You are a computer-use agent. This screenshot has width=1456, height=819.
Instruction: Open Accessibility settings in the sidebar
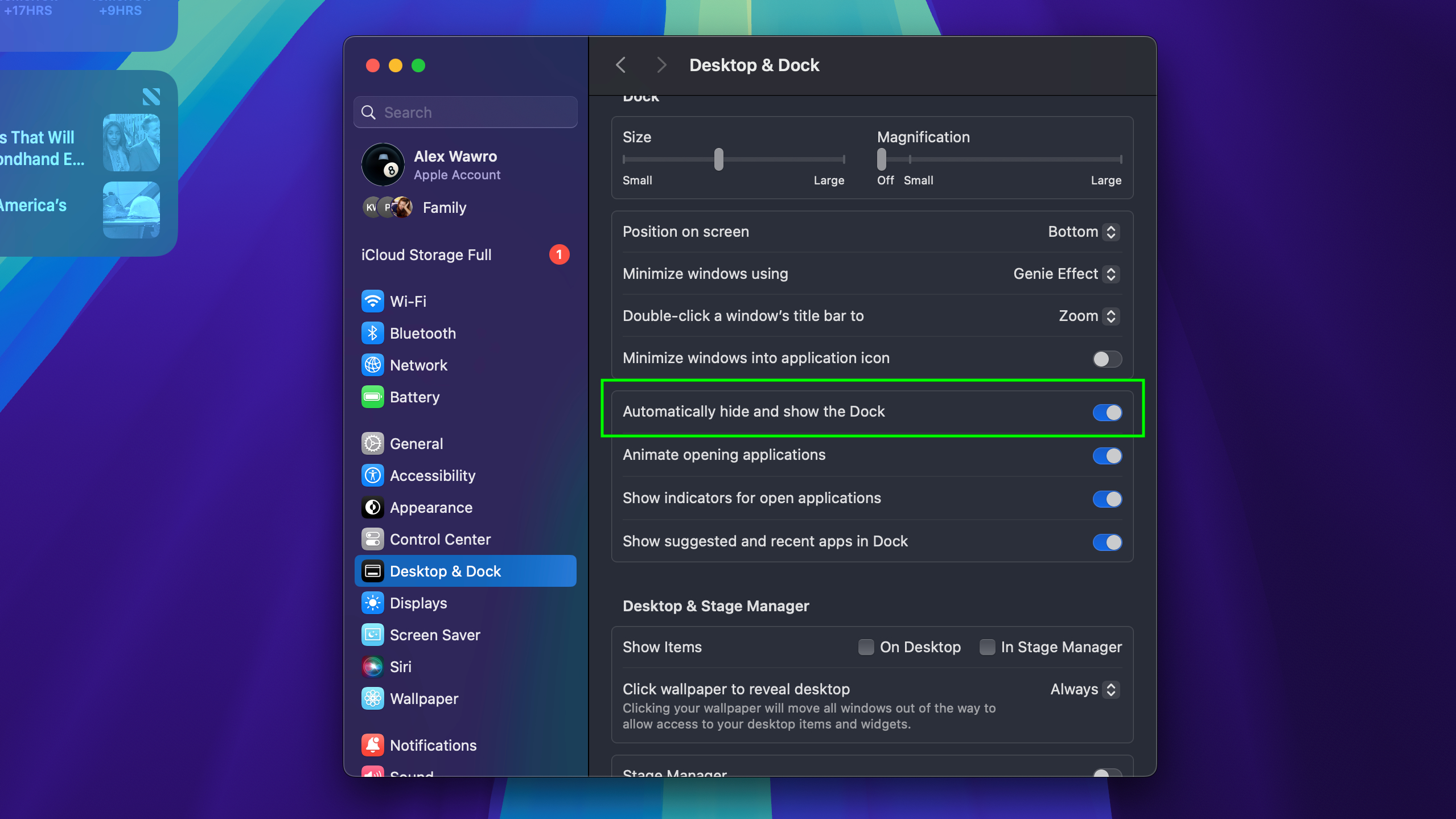click(x=465, y=476)
